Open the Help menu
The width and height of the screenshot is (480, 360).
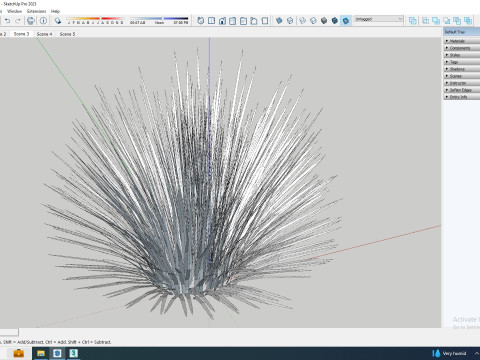click(x=55, y=11)
